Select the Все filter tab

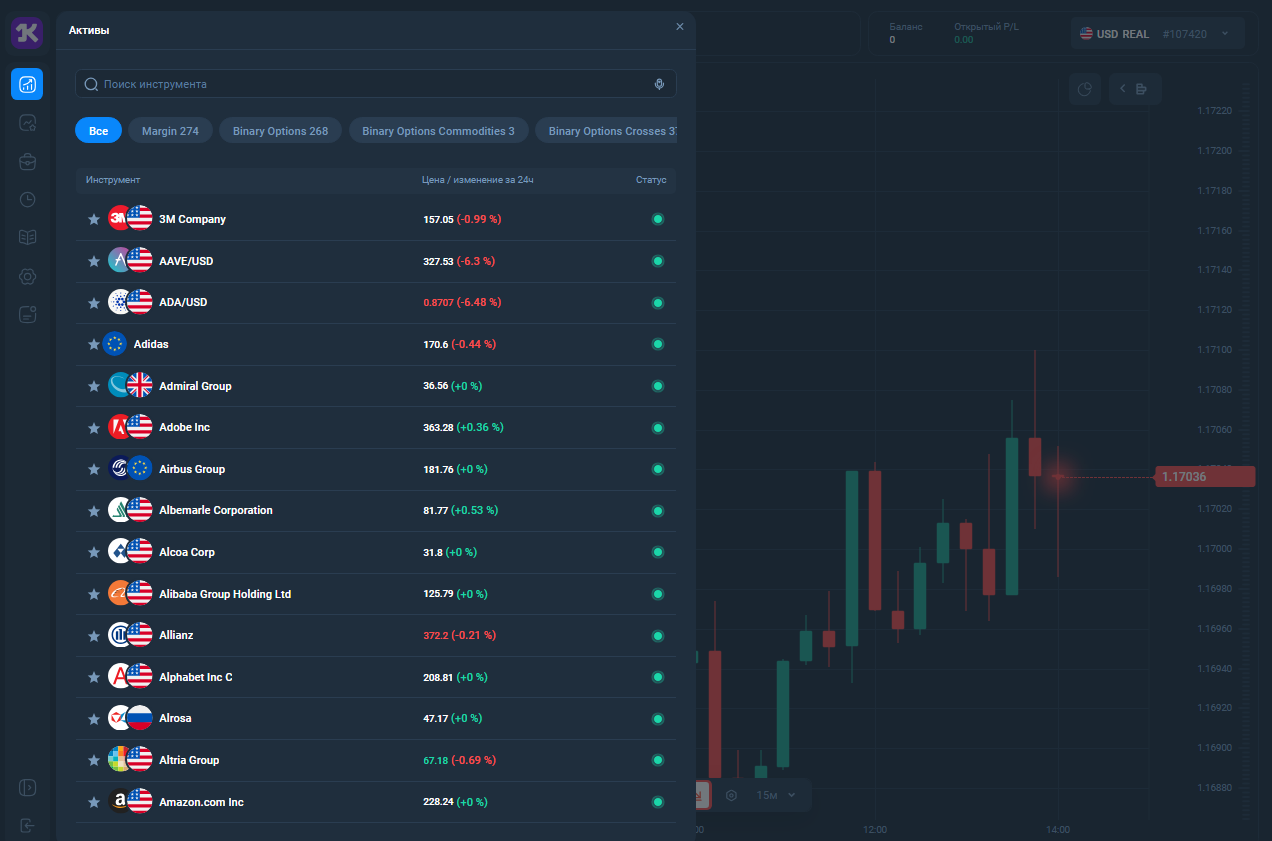pos(98,131)
